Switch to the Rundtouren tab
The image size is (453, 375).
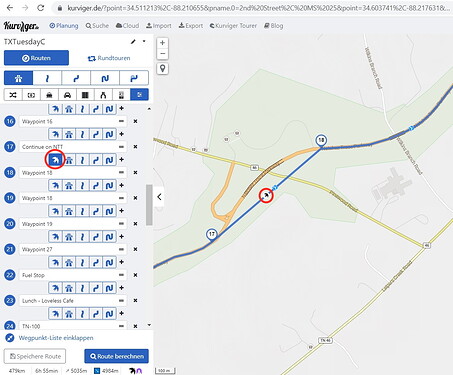tap(109, 58)
